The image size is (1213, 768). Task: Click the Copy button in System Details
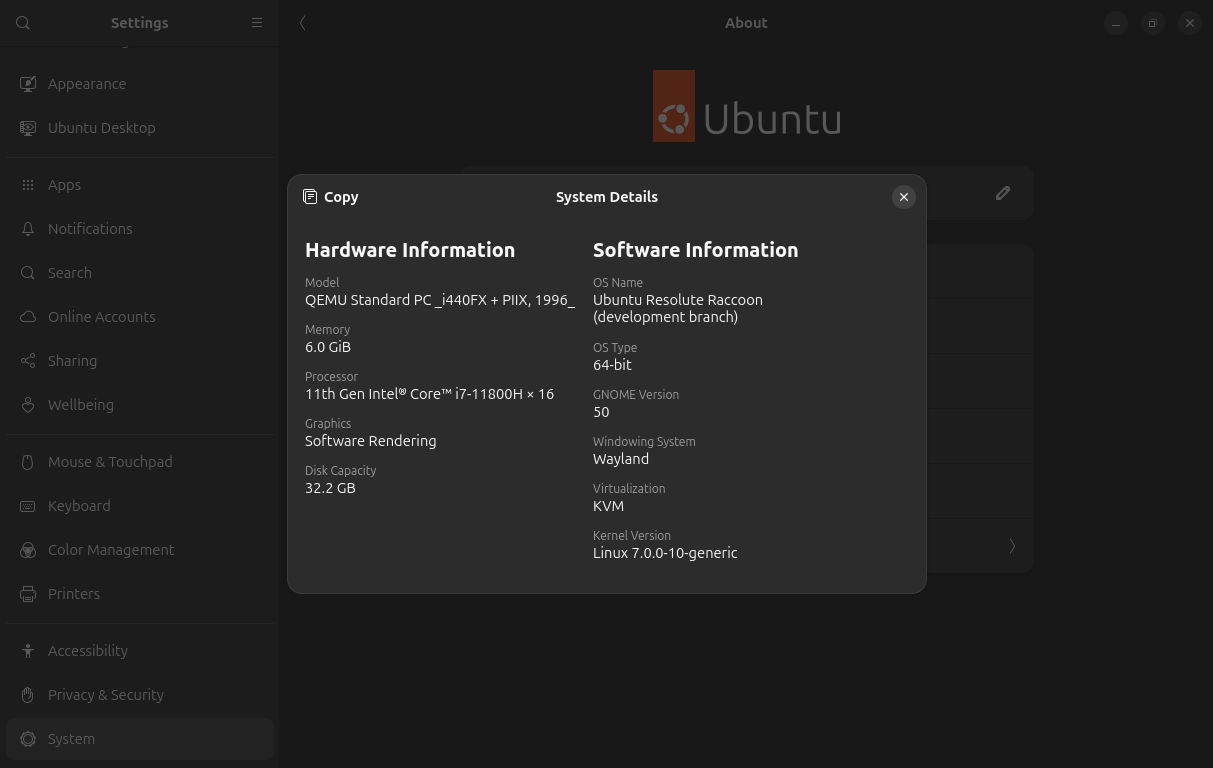pyautogui.click(x=331, y=197)
